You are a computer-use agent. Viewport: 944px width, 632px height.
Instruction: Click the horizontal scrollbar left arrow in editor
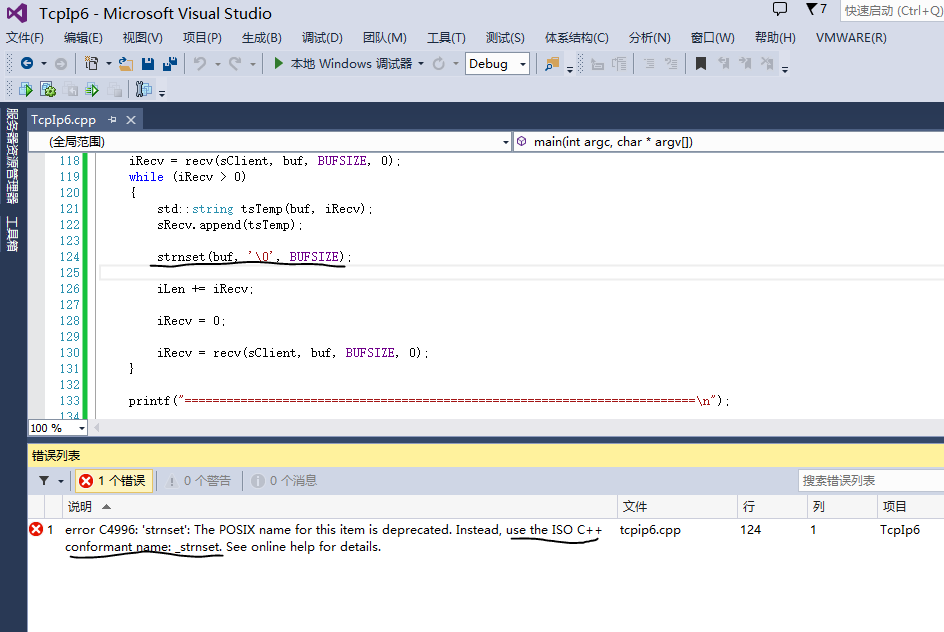(96, 428)
